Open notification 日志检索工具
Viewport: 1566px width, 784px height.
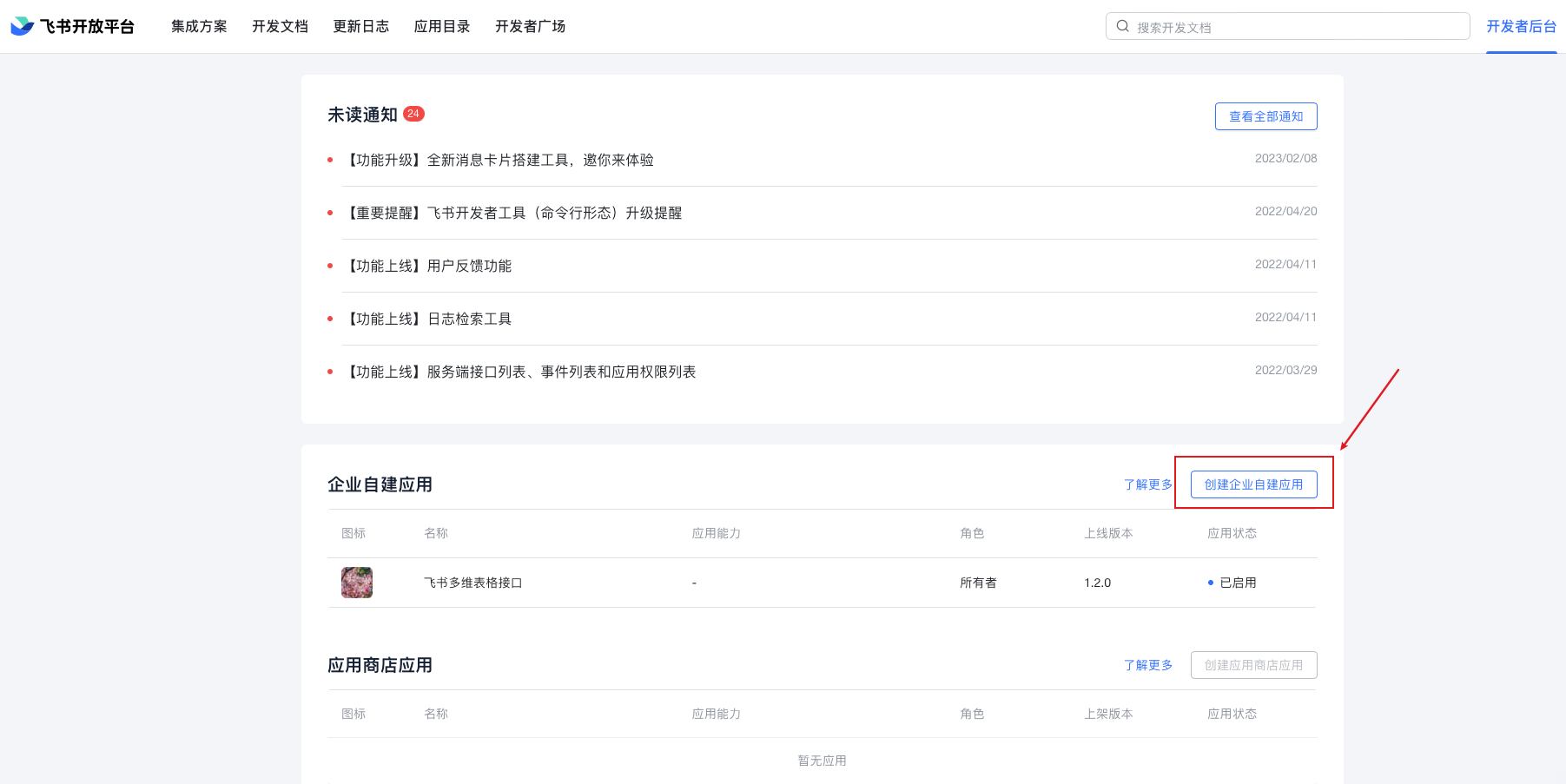(428, 319)
